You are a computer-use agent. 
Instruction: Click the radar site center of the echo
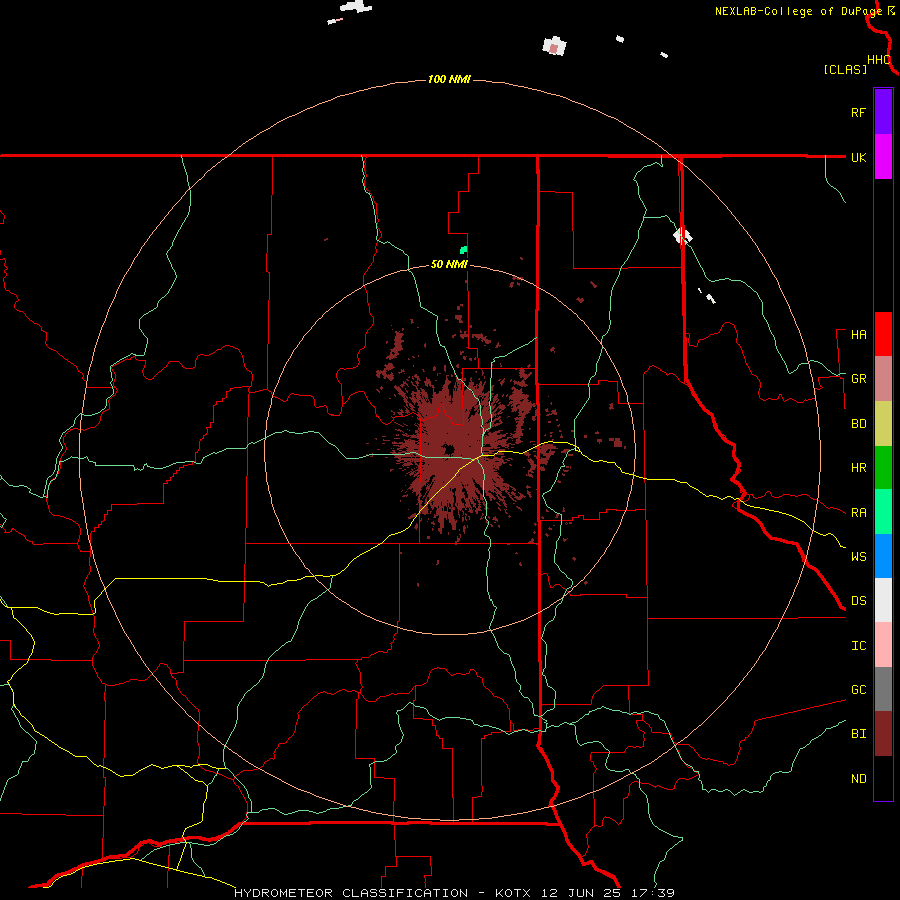tap(448, 449)
